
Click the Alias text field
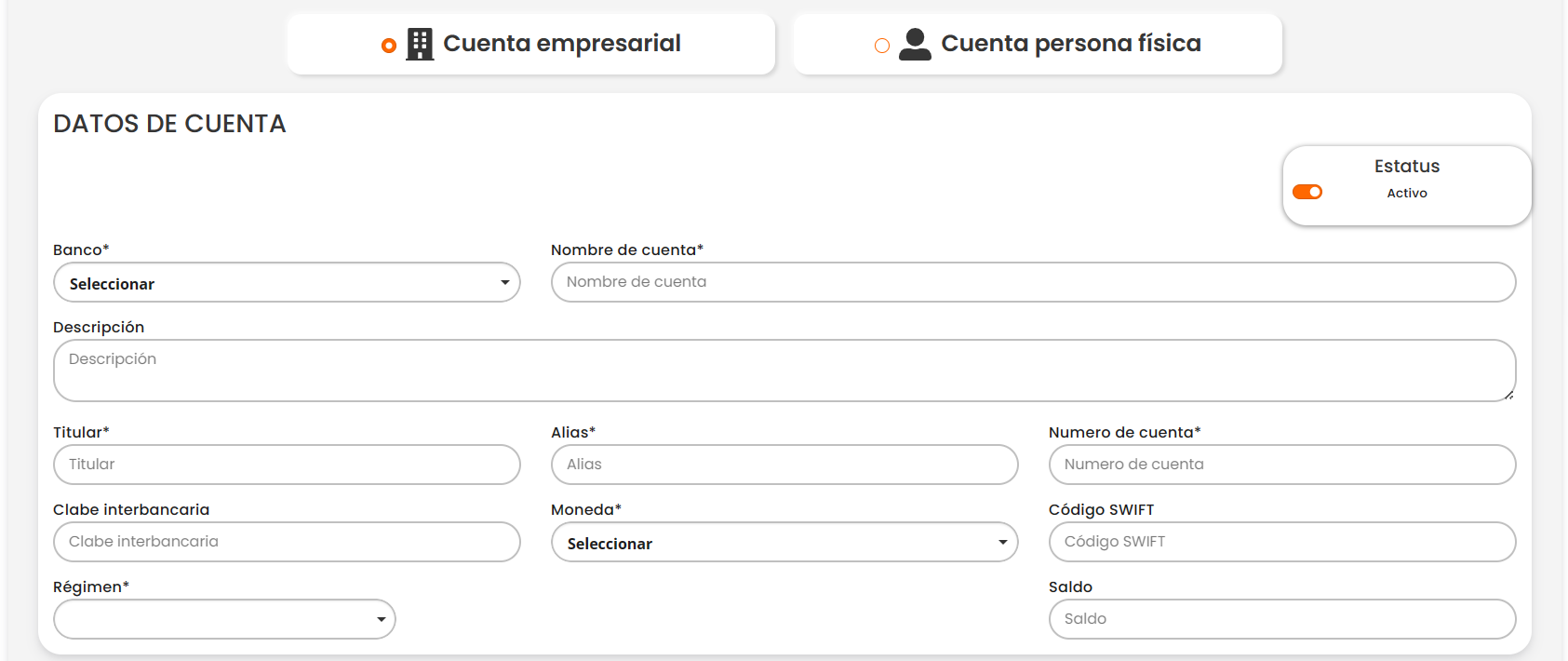(784, 465)
